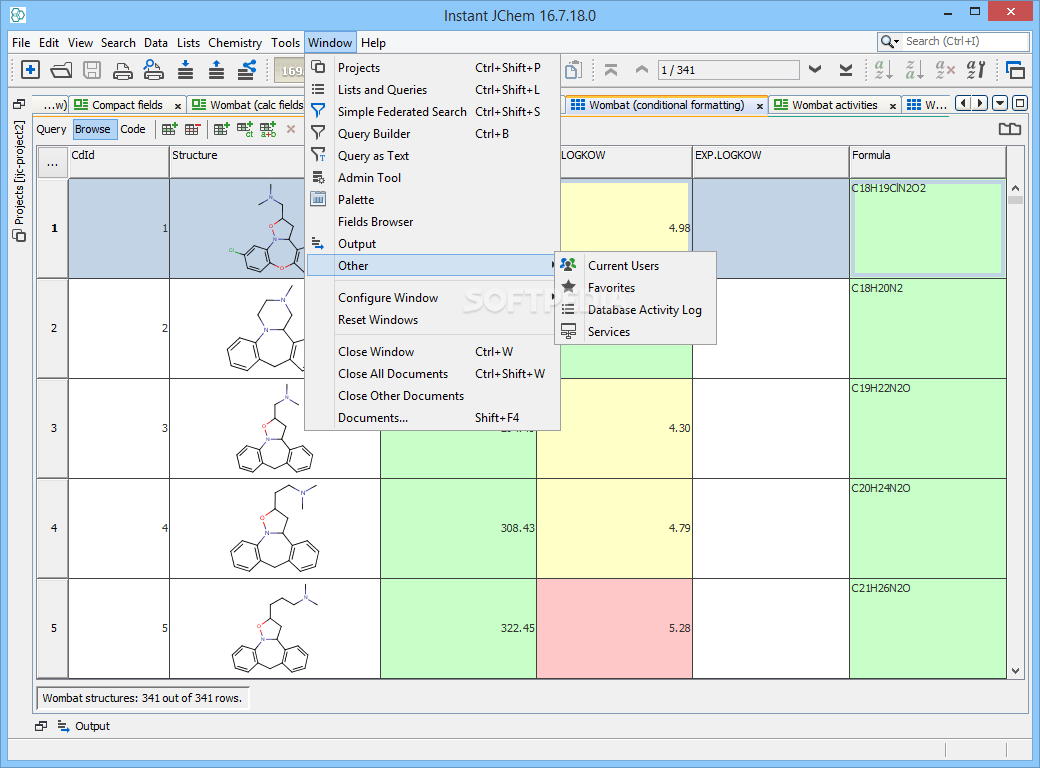1040x768 pixels.
Task: Go to previous record arrow
Action: point(641,70)
